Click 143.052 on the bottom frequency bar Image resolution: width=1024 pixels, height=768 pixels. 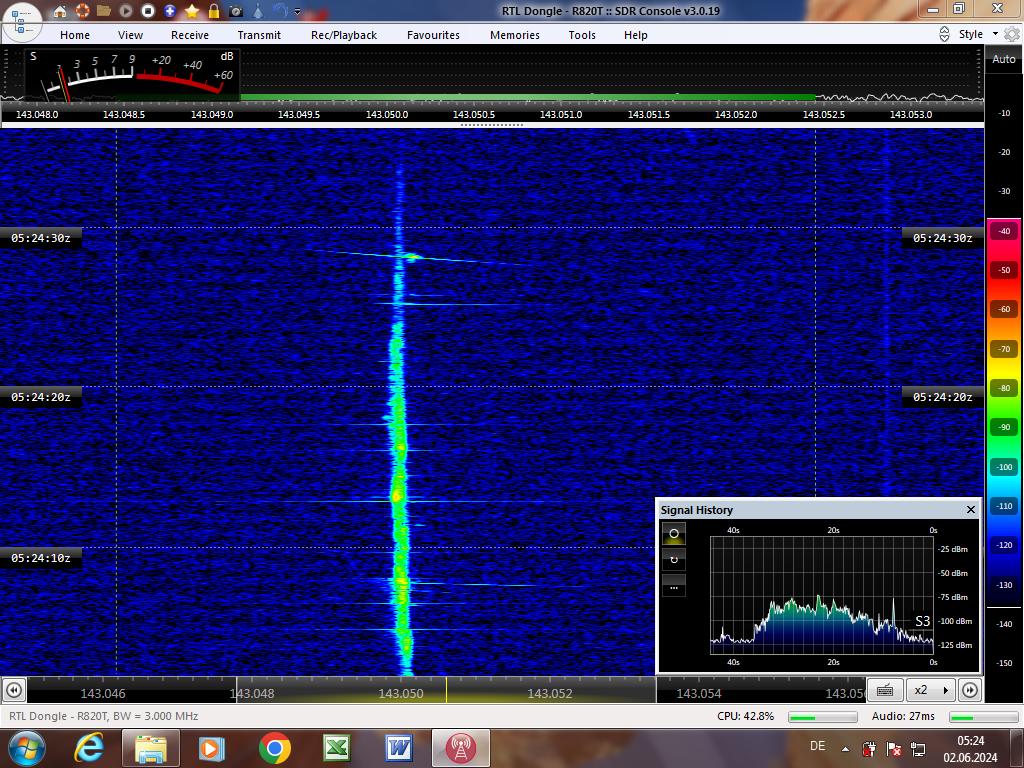click(x=550, y=694)
